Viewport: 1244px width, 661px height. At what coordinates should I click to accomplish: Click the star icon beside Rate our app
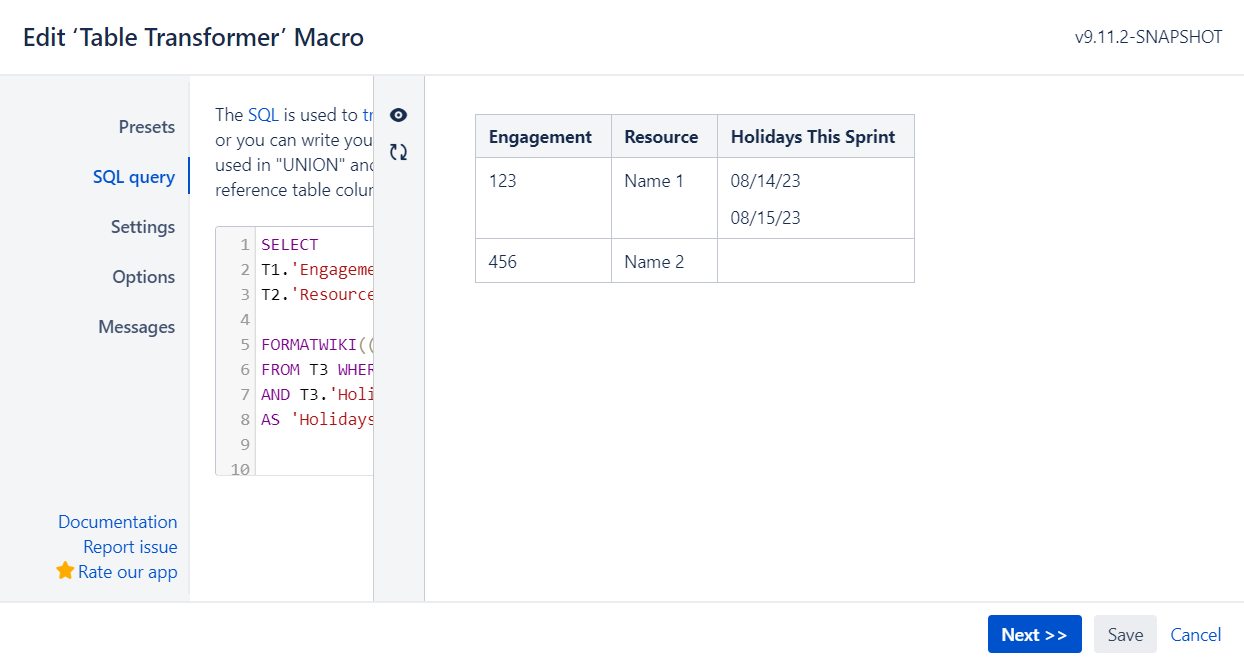pyautogui.click(x=64, y=571)
